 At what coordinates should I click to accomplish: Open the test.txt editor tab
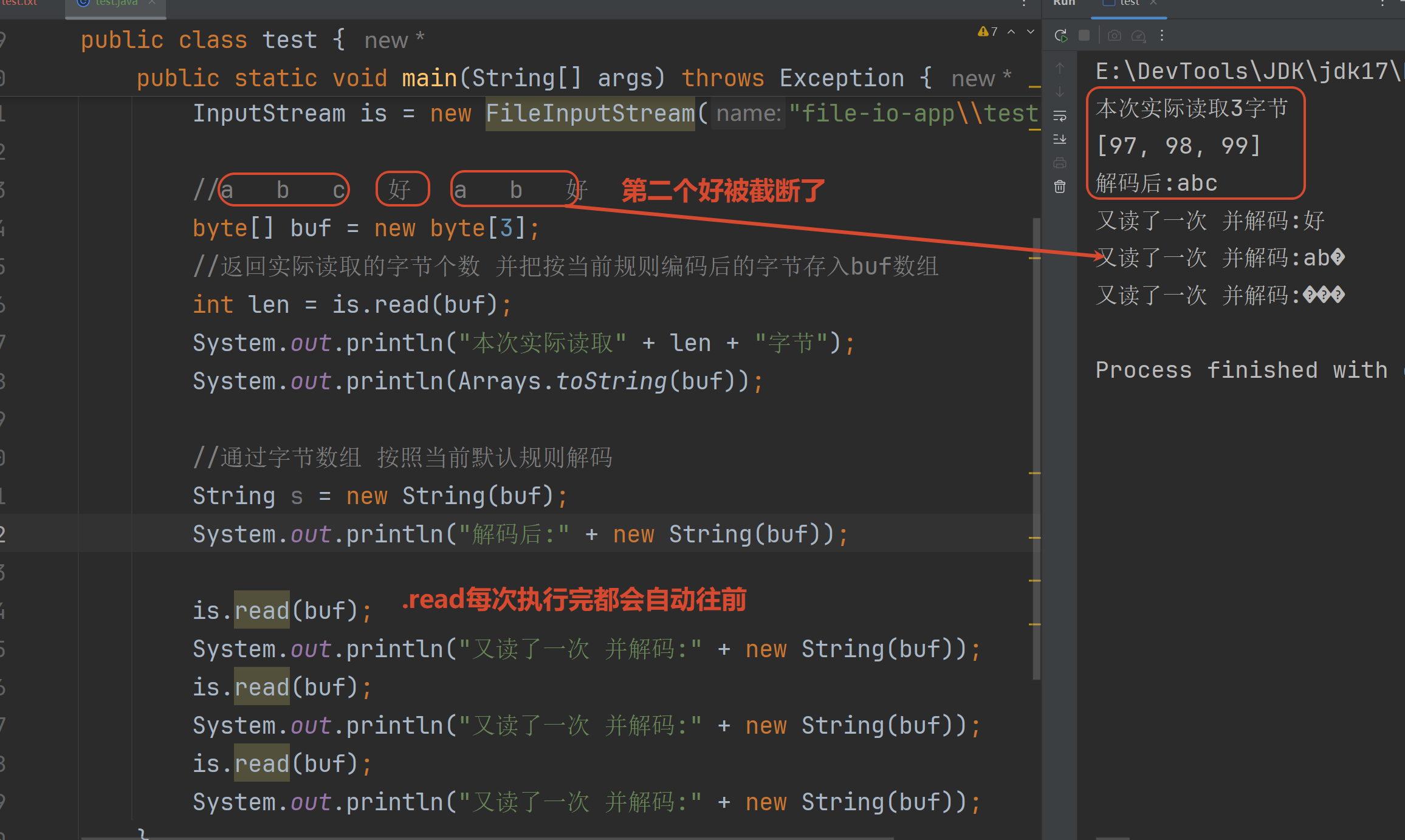pos(19,3)
